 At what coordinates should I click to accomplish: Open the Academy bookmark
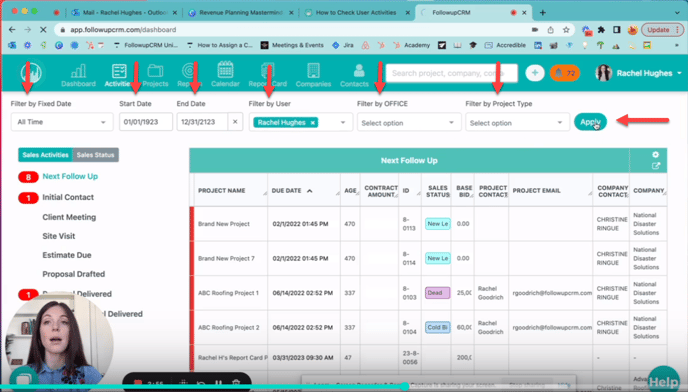click(412, 45)
